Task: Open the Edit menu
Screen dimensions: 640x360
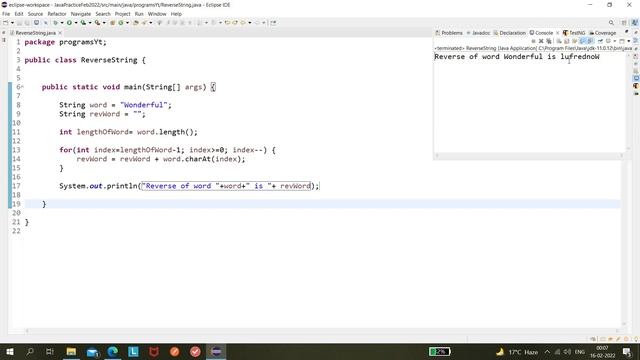Action: (x=19, y=14)
